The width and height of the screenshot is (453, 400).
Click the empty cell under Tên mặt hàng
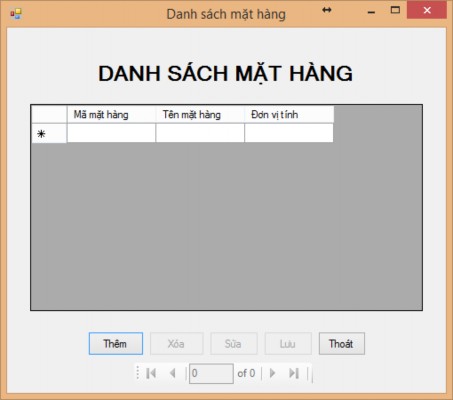[x=200, y=133]
